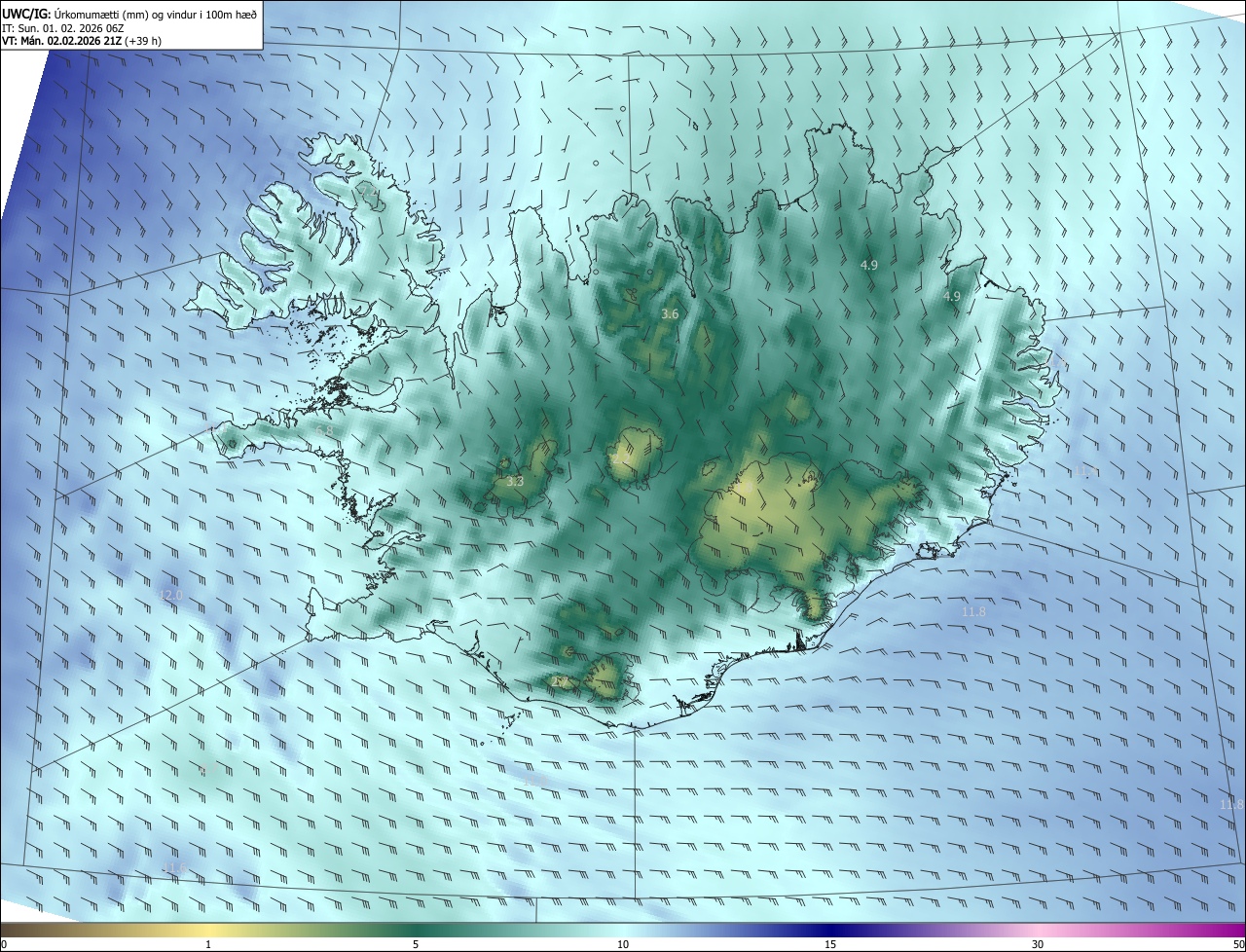Click the "1" tick on the colour scale
1246x952 pixels.
[x=208, y=944]
